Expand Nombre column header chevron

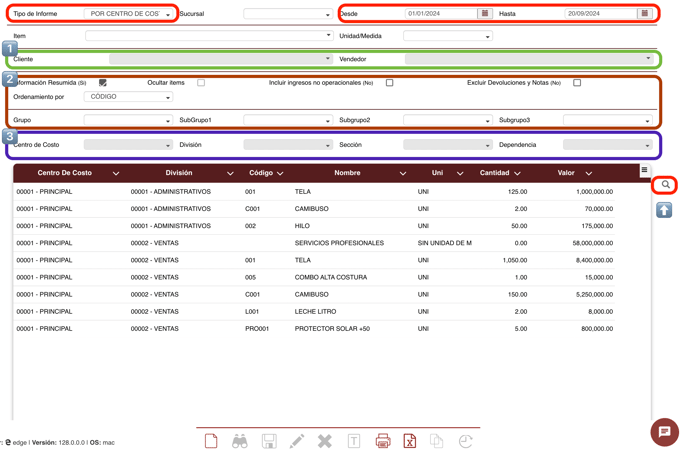(403, 173)
